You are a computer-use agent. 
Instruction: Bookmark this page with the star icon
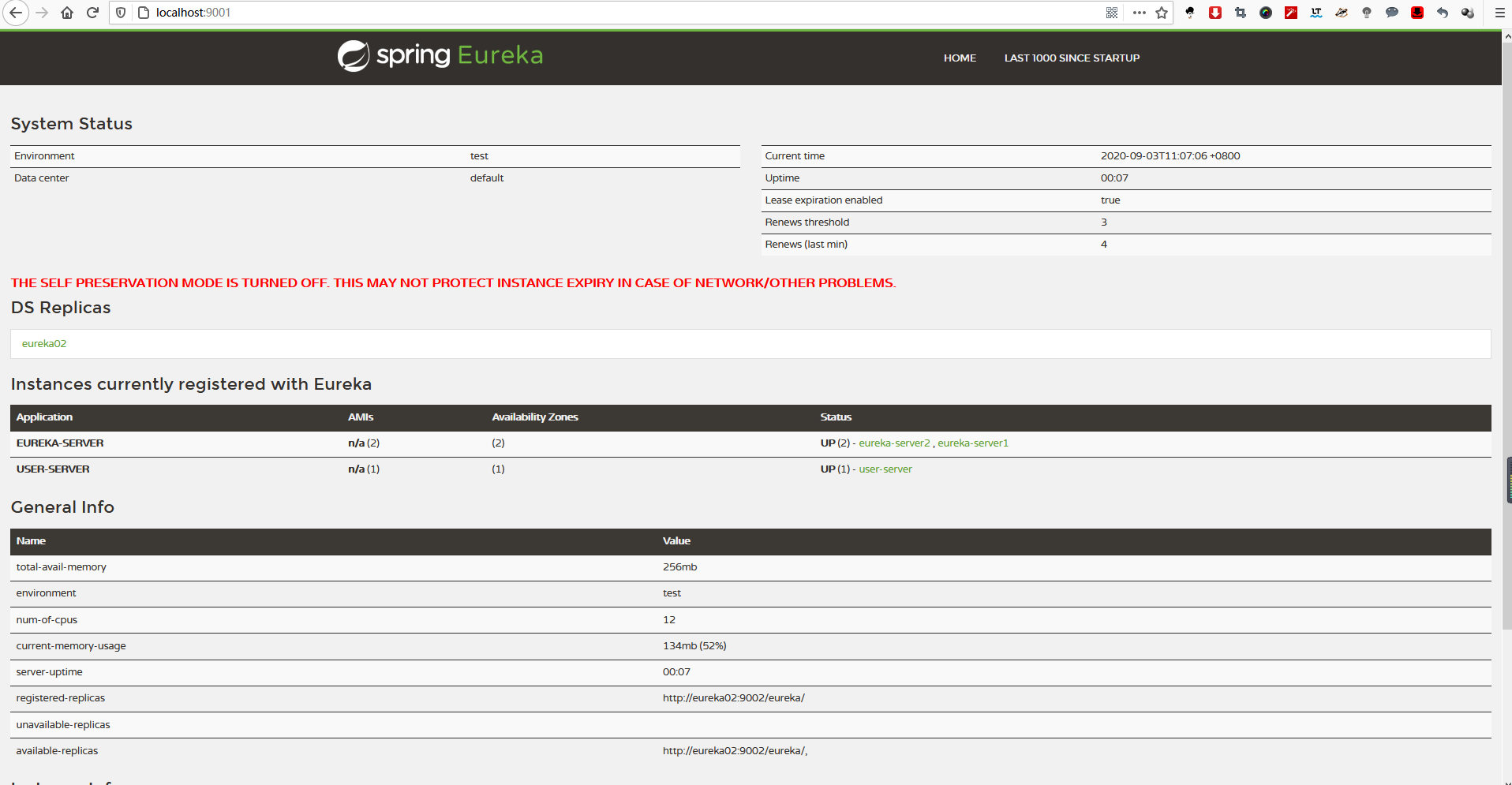(1162, 13)
